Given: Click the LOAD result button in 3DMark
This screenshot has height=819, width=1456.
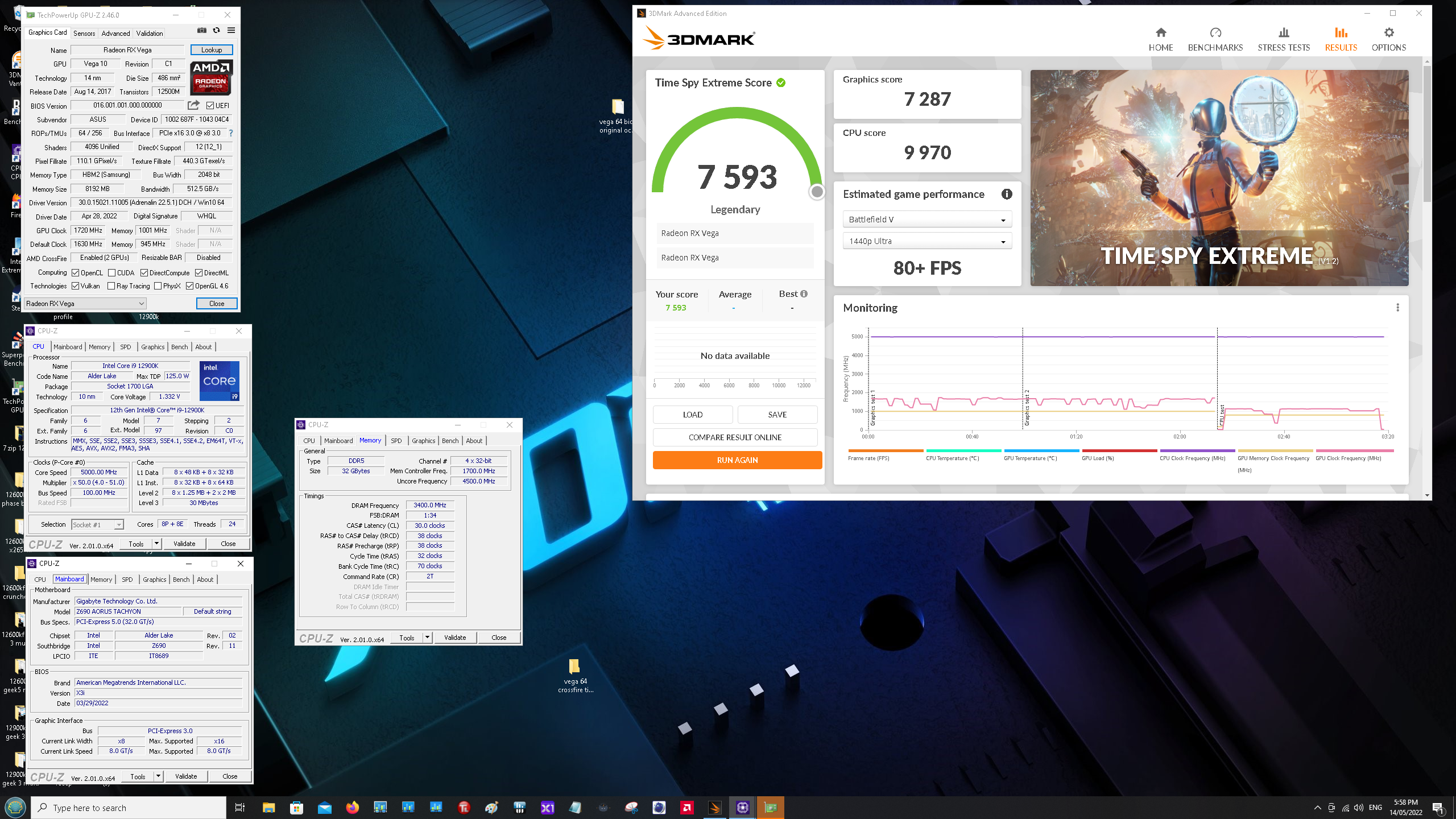Looking at the screenshot, I should [x=692, y=415].
